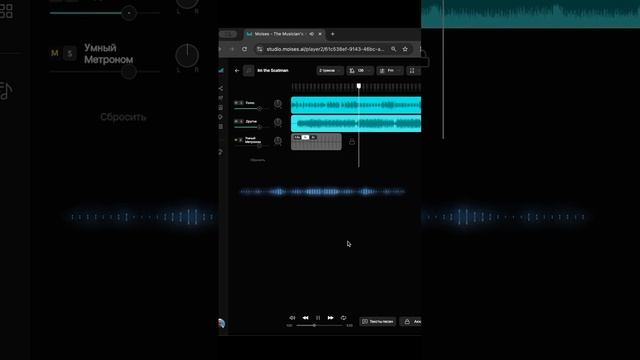
Task: Click the Голос track volume slider
Action: 250,109
